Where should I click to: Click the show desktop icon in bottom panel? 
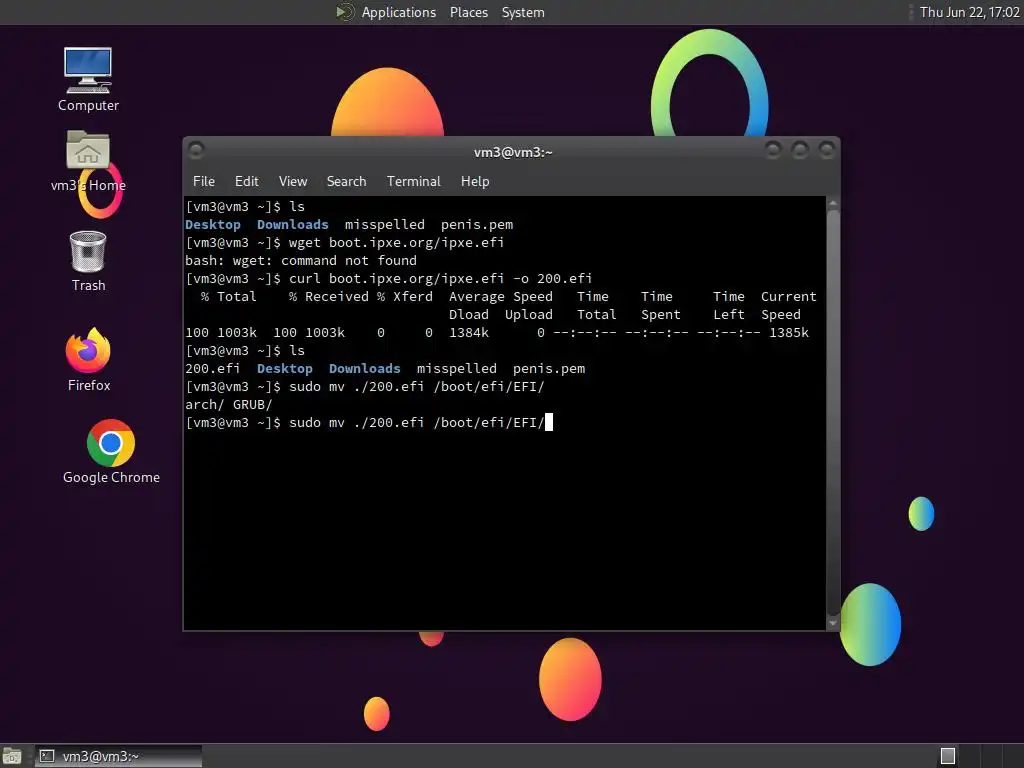click(x=12, y=756)
